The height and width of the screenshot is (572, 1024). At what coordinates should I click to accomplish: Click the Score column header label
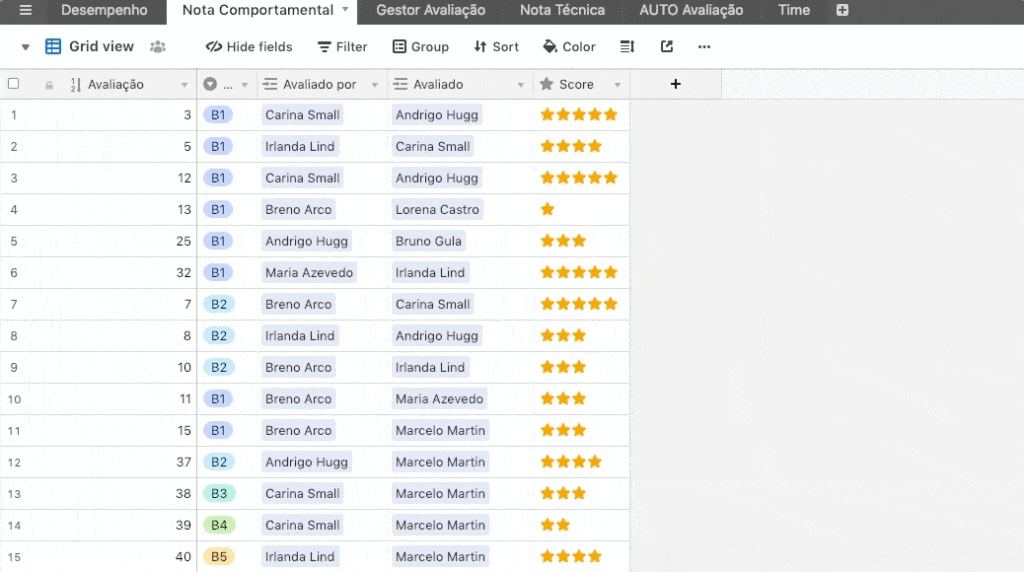(576, 84)
